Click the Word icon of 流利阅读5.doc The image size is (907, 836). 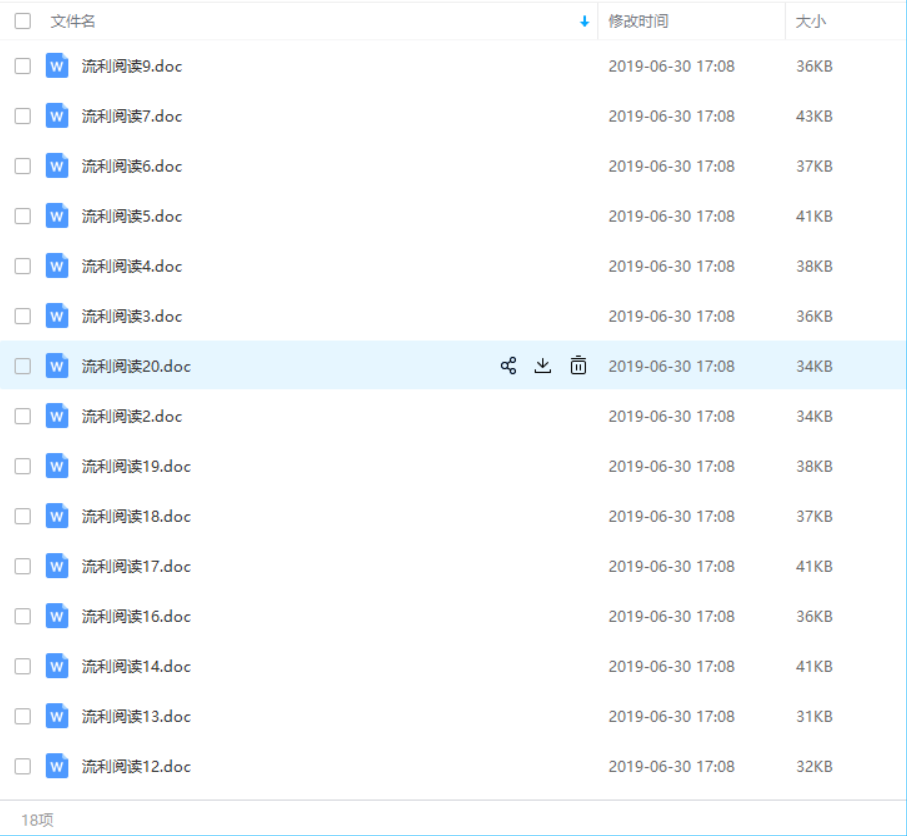tap(57, 216)
